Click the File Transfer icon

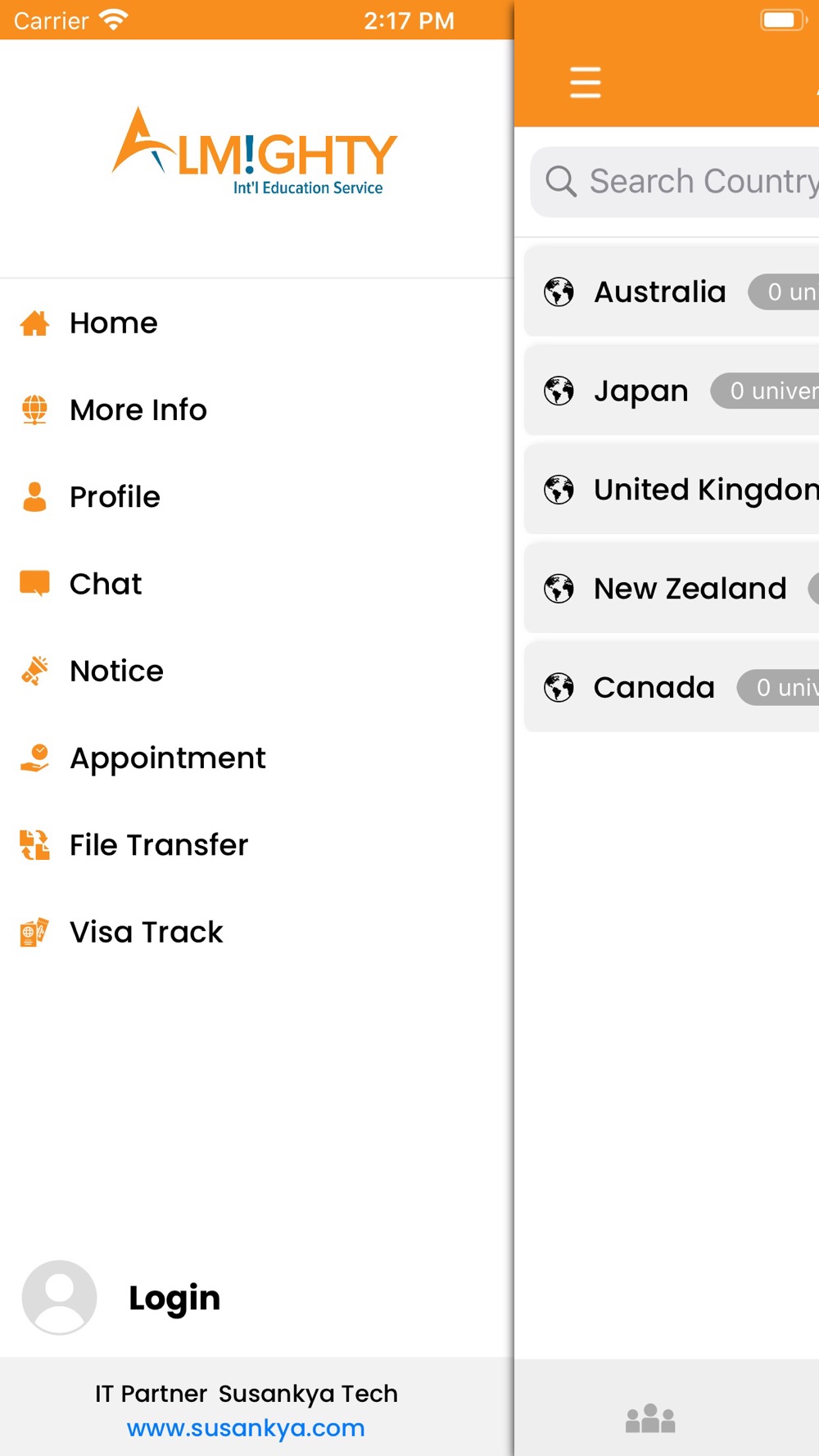(x=34, y=845)
